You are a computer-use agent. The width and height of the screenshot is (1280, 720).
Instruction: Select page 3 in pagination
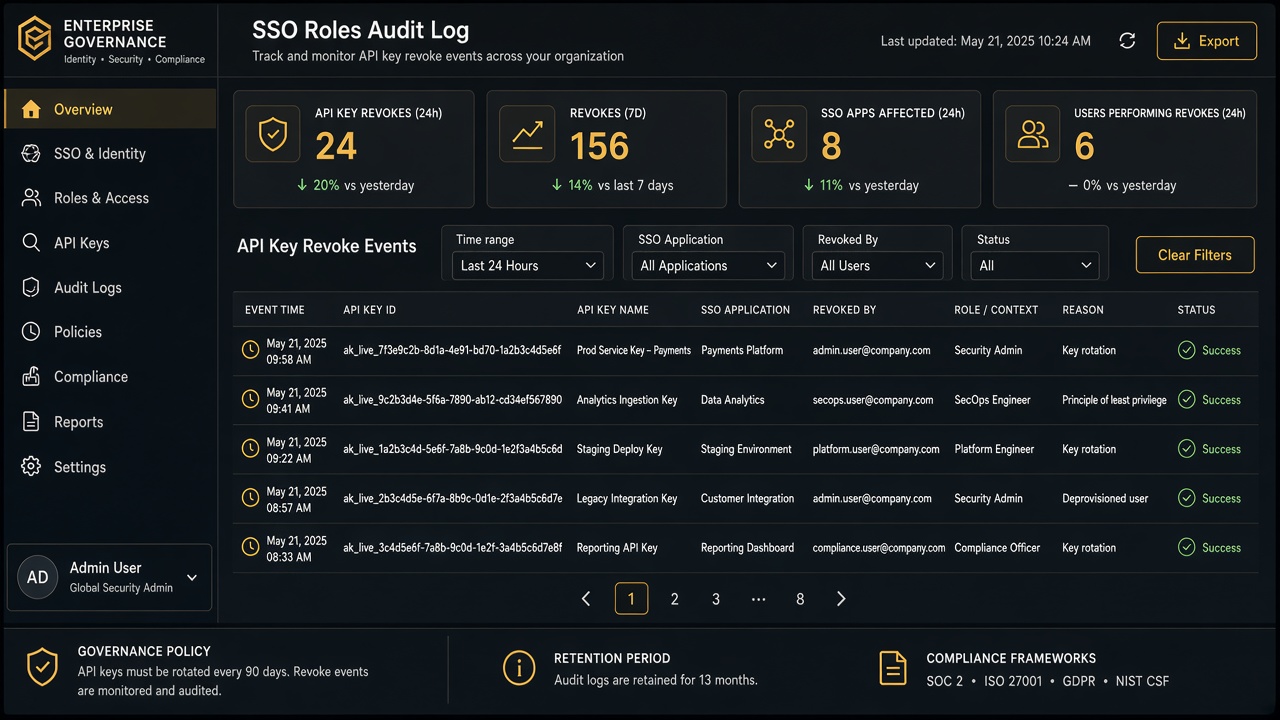point(716,599)
